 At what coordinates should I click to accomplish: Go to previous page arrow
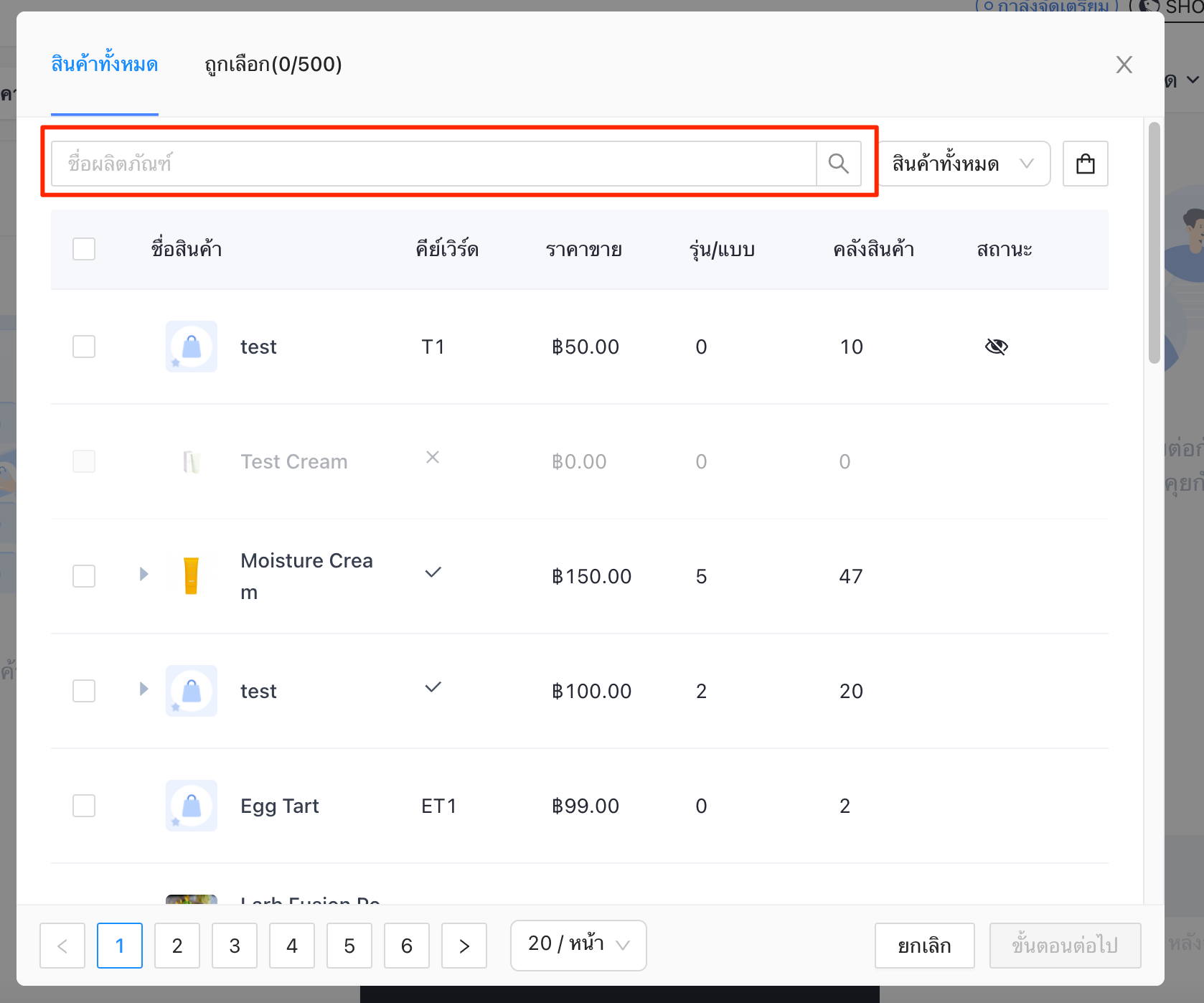(x=62, y=946)
